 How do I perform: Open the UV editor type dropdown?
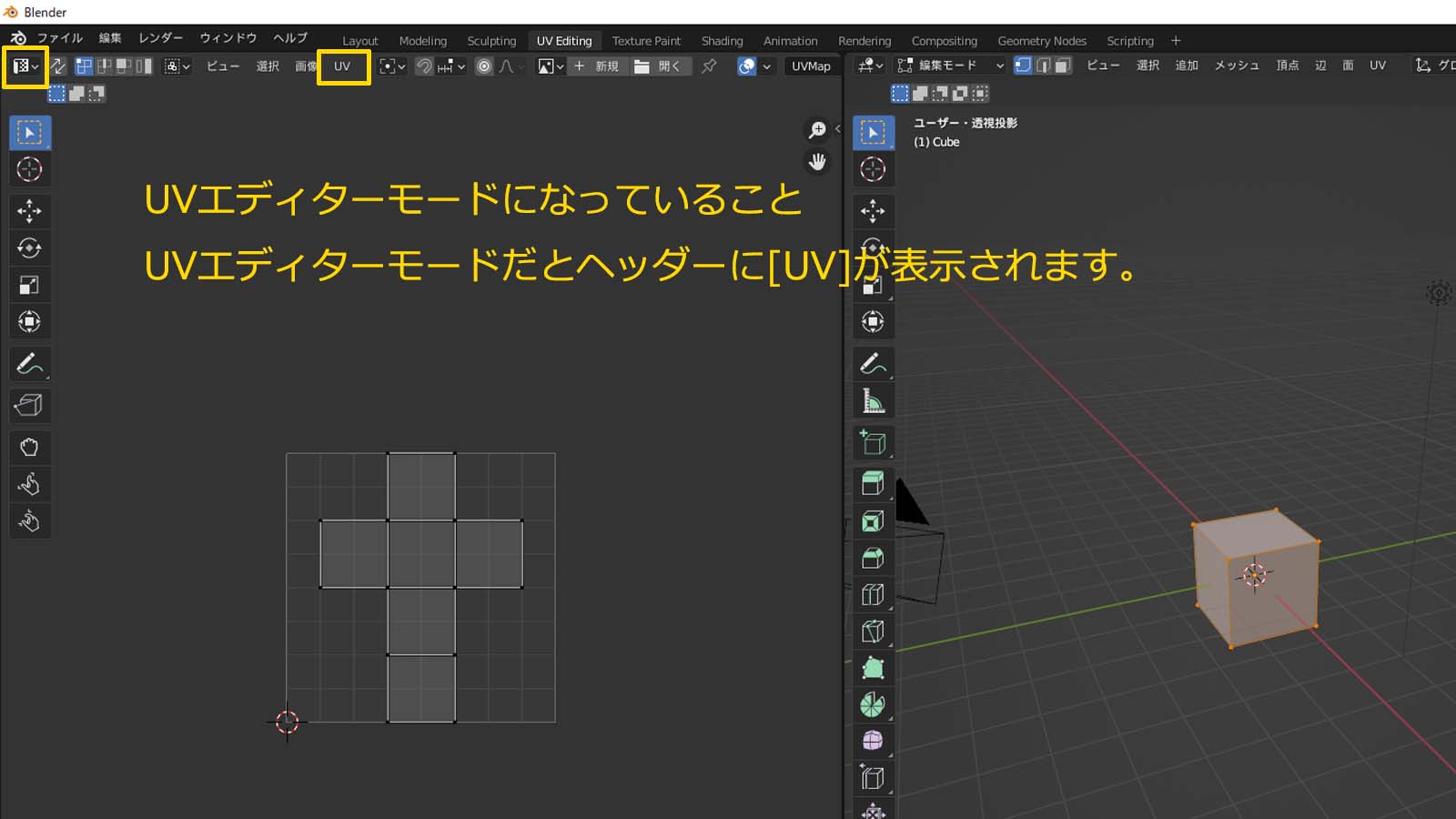tap(25, 66)
